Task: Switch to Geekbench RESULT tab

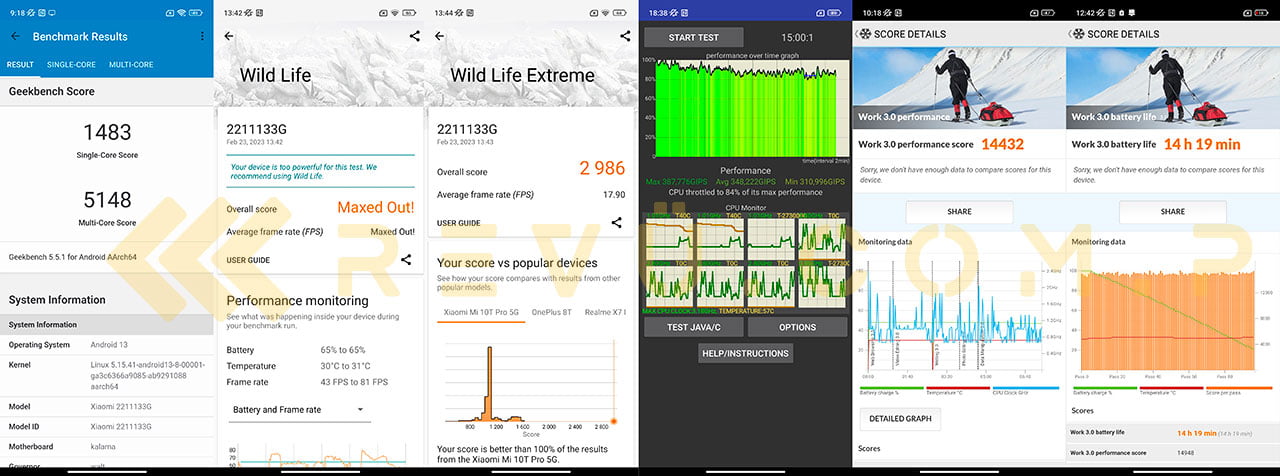Action: [20, 64]
